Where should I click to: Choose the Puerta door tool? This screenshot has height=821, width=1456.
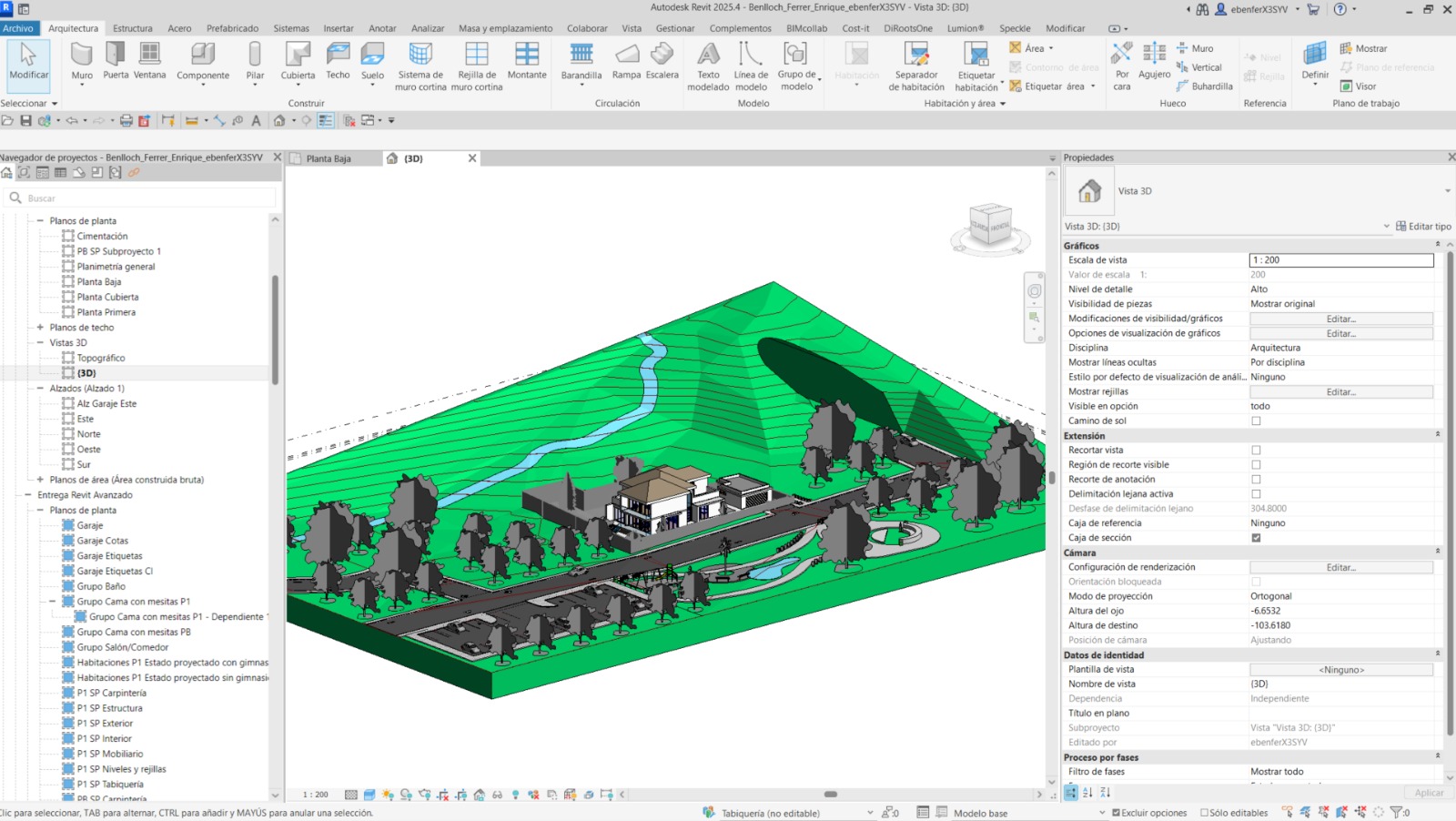116,60
